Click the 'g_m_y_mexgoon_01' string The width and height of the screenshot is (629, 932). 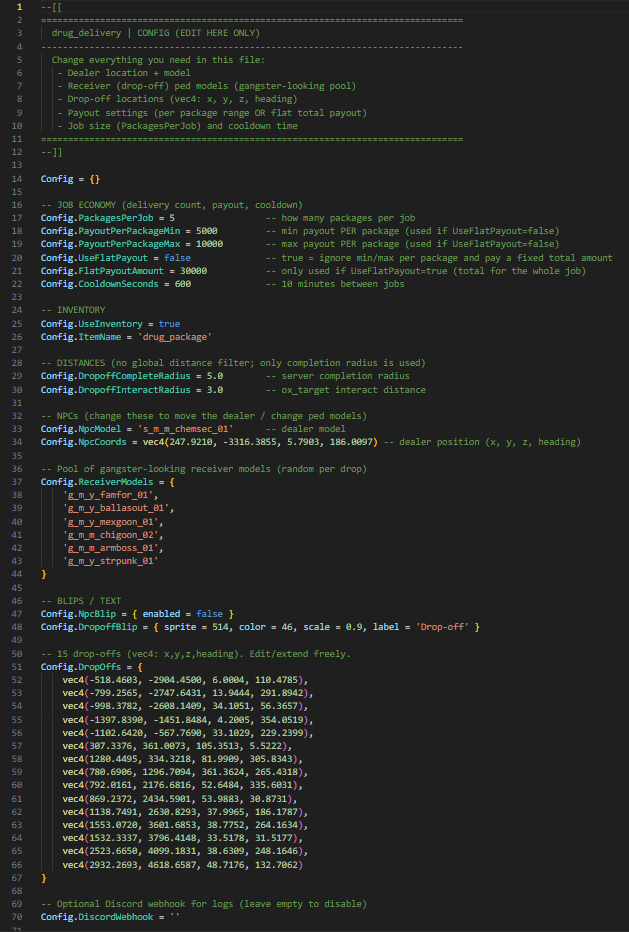point(113,522)
